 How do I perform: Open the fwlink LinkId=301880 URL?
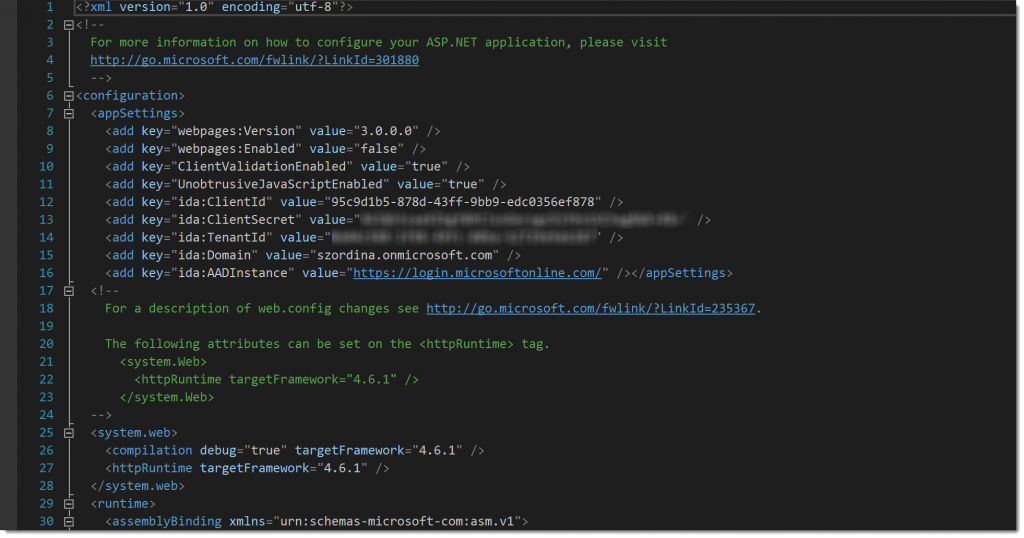254,60
